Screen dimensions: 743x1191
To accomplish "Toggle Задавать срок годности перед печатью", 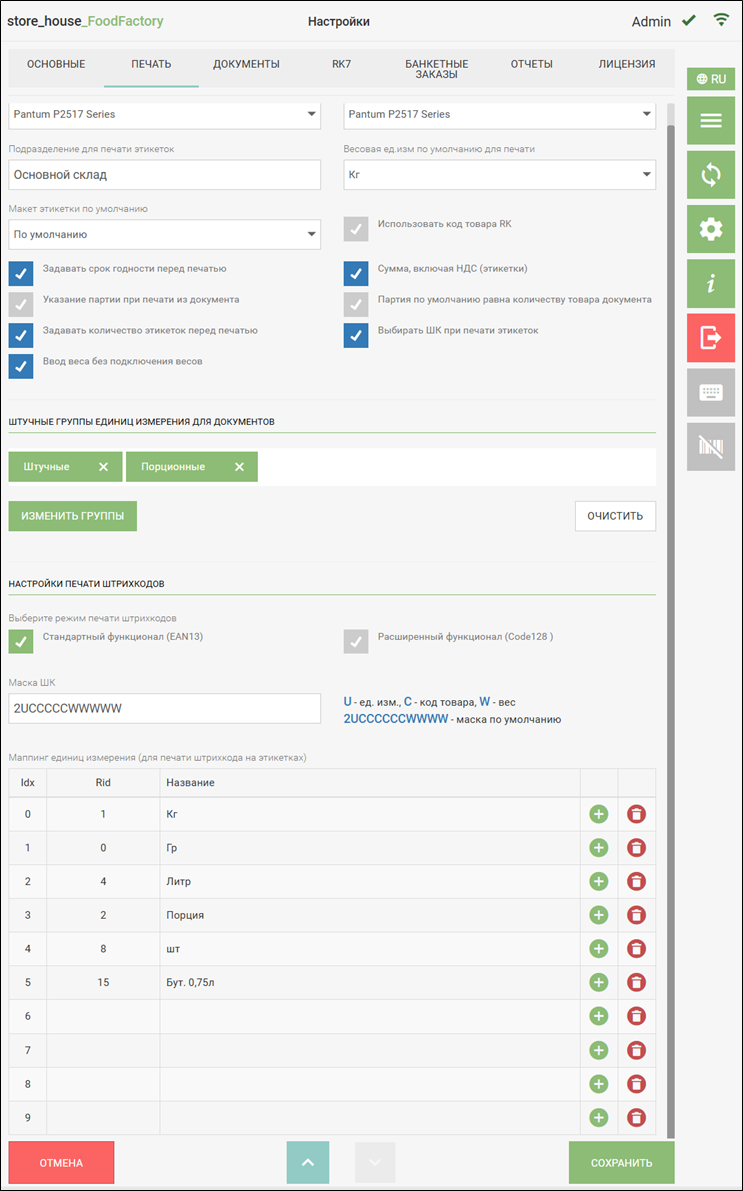I will click(21, 273).
